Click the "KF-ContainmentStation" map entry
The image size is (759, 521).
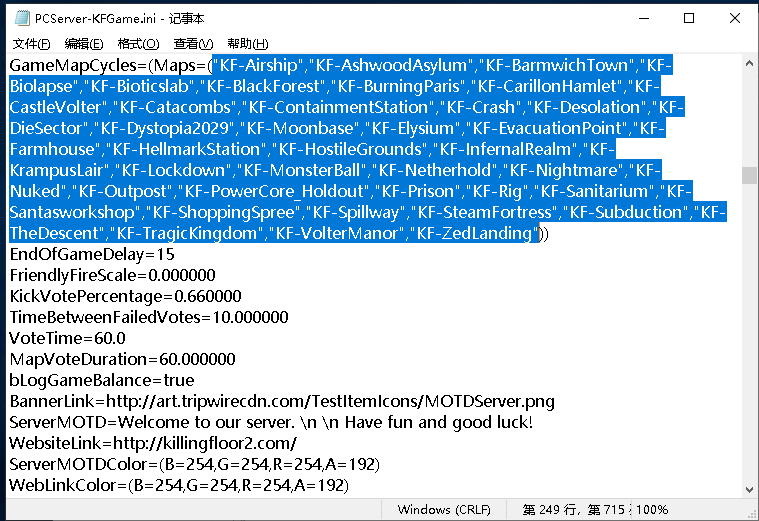[338, 107]
